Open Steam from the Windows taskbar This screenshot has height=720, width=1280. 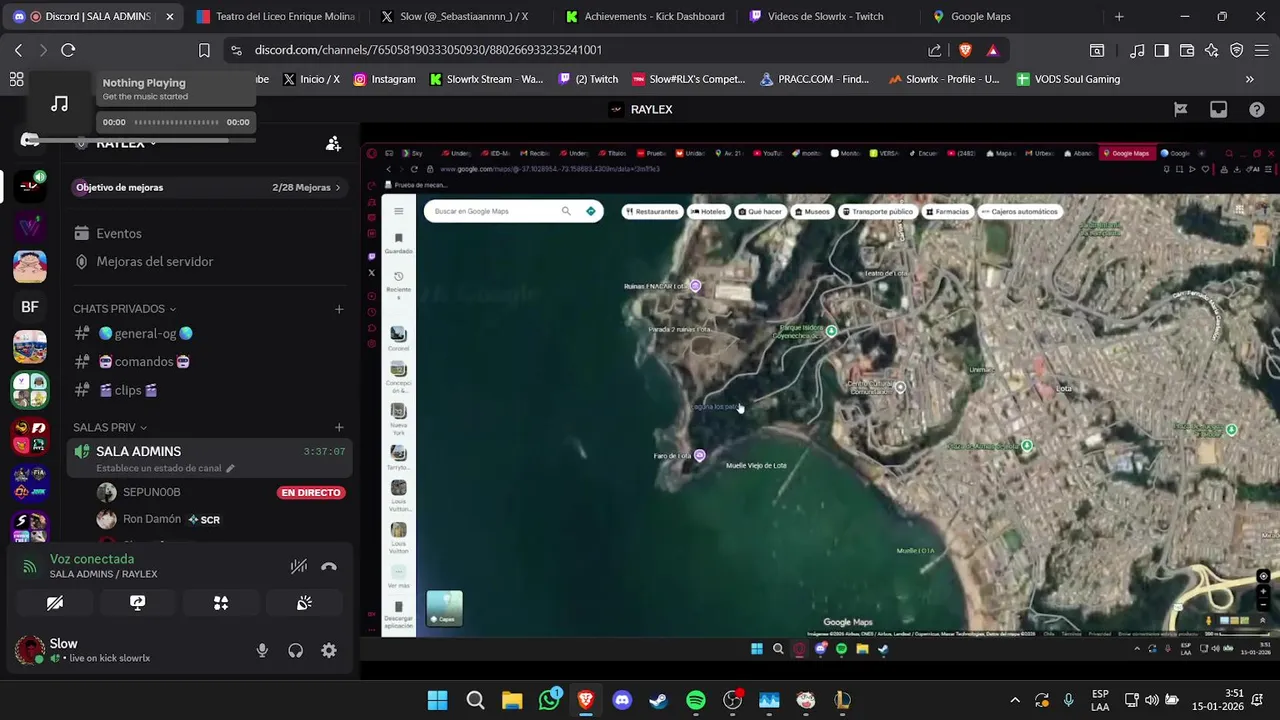click(659, 701)
